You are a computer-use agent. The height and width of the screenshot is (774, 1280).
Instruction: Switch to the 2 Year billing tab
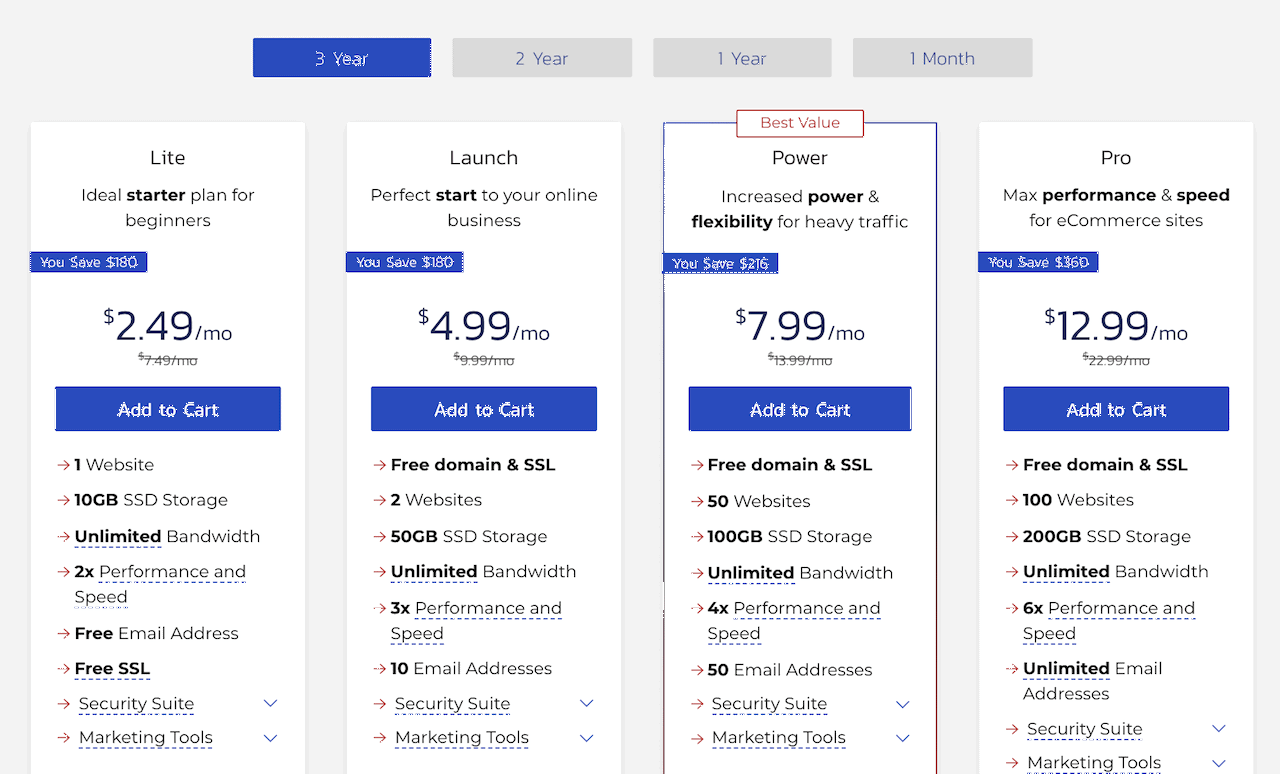tap(542, 58)
